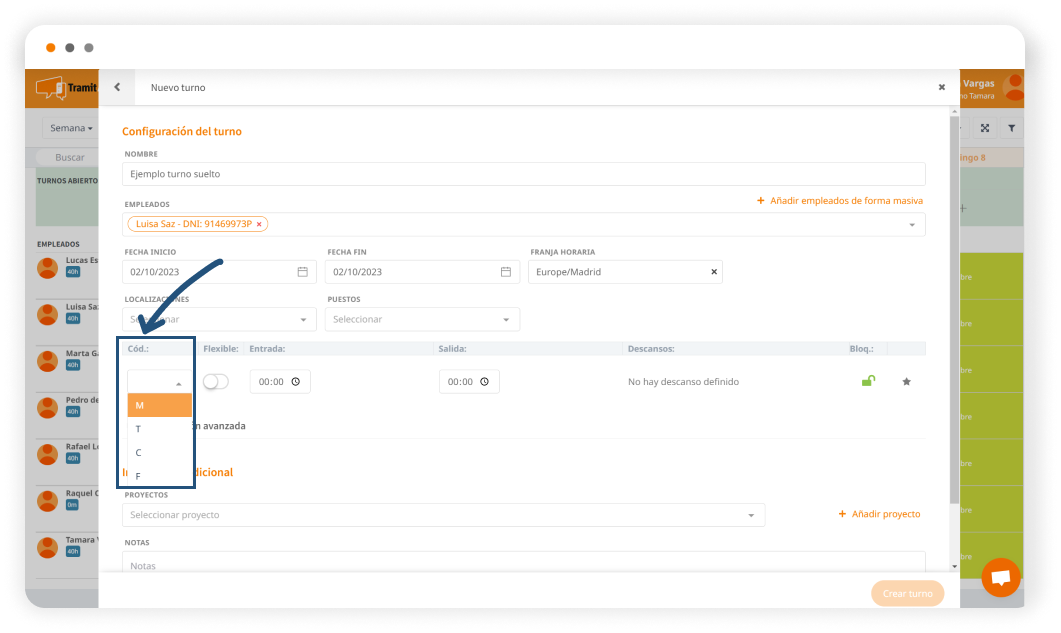Click the Añadir proyecto link
The height and width of the screenshot is (633, 1061).
tap(879, 514)
